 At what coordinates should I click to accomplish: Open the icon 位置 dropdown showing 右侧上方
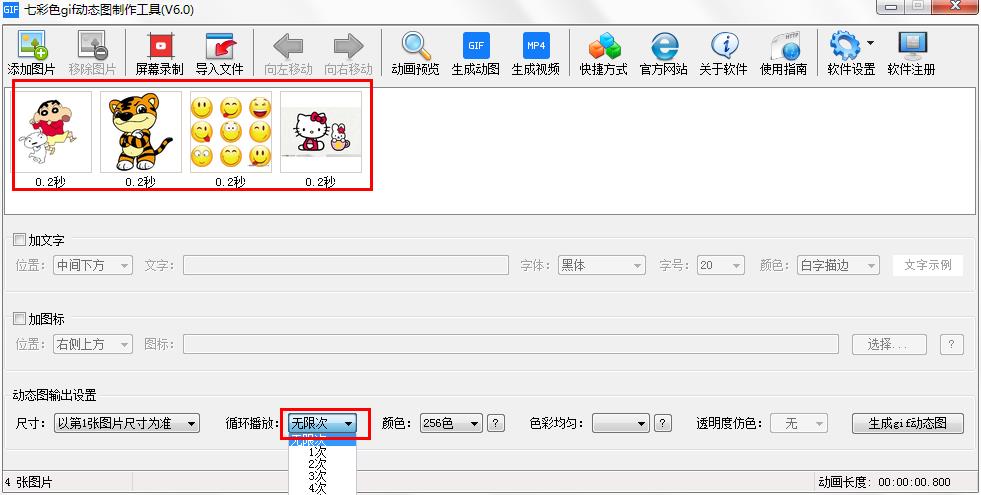93,344
